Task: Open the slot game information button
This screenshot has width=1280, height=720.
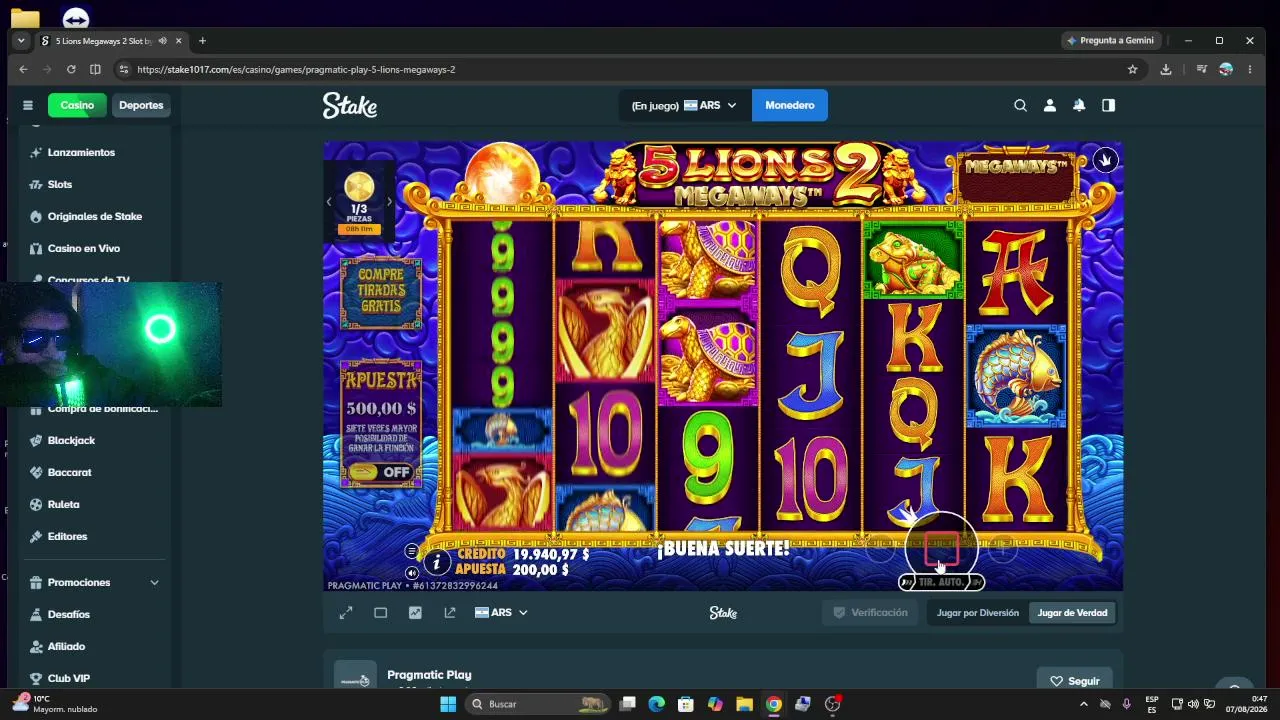Action: [436, 562]
